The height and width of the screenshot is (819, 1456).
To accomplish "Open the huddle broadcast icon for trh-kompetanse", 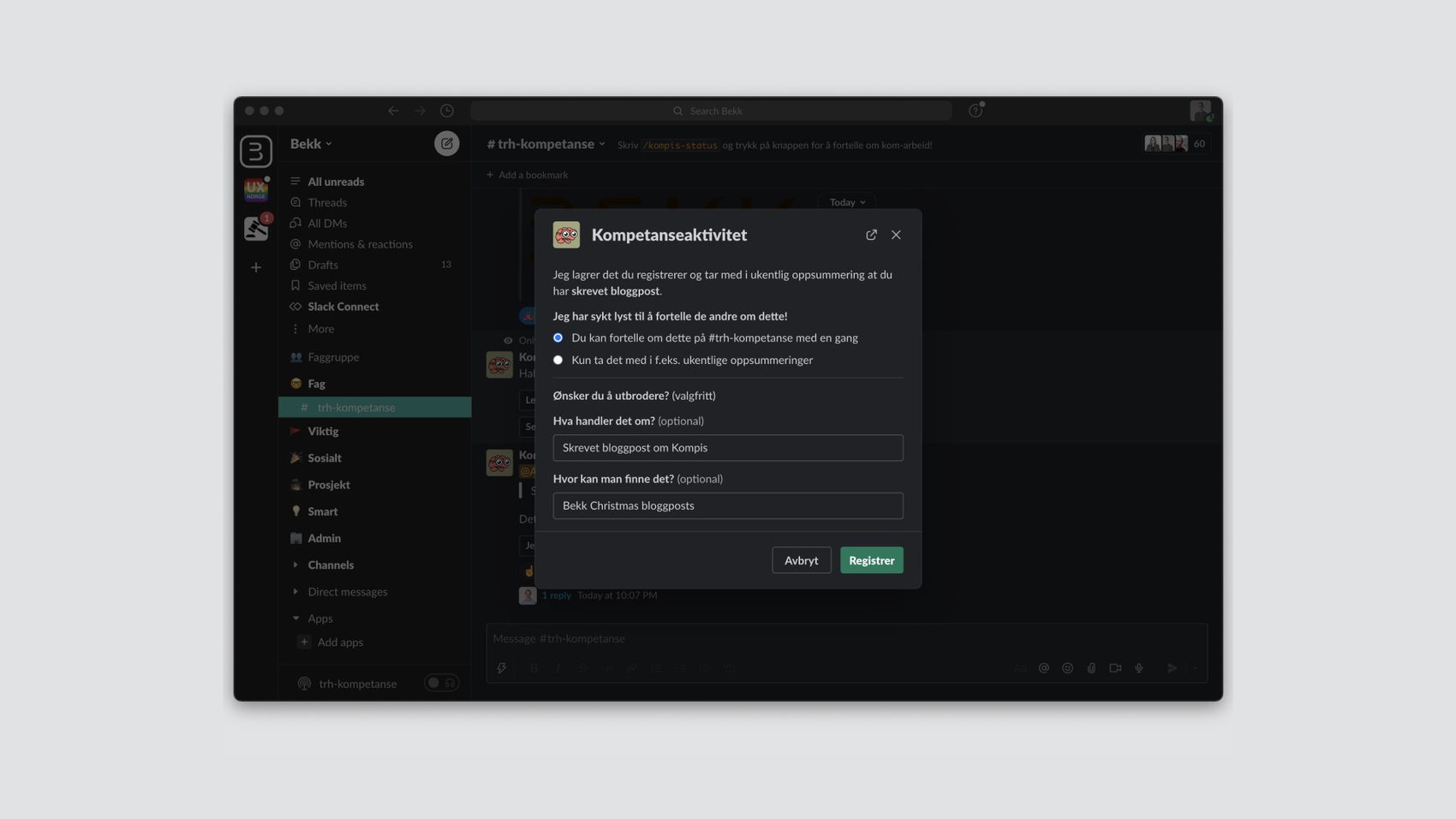I will point(304,684).
